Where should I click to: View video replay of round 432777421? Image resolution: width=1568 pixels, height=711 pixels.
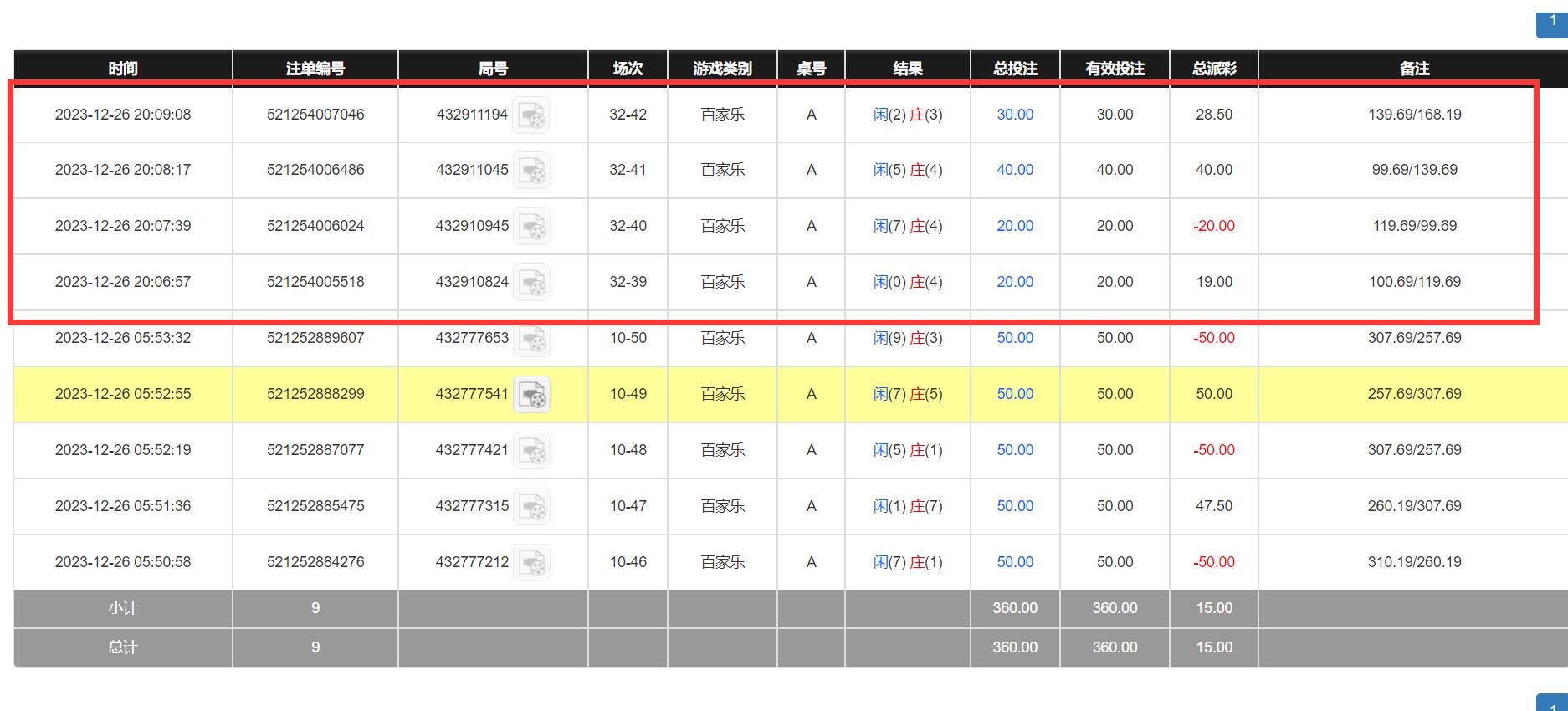pyautogui.click(x=531, y=451)
